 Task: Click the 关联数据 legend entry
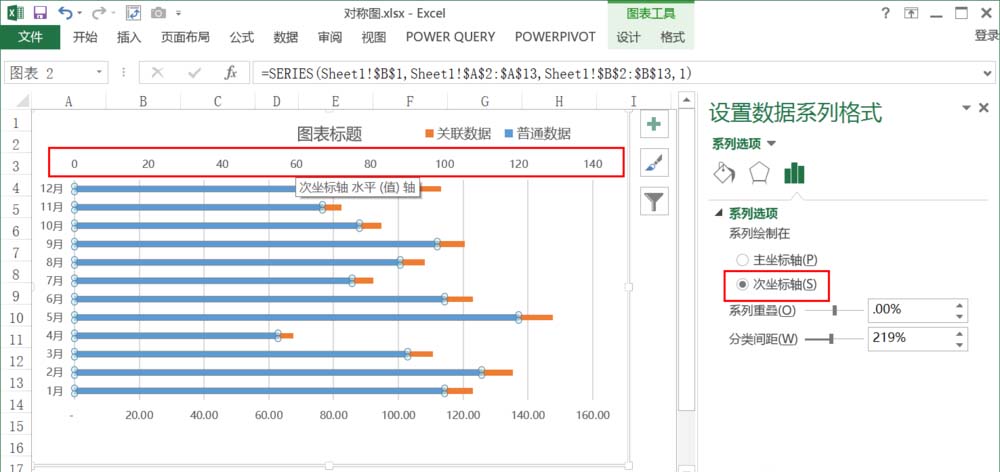tap(458, 134)
